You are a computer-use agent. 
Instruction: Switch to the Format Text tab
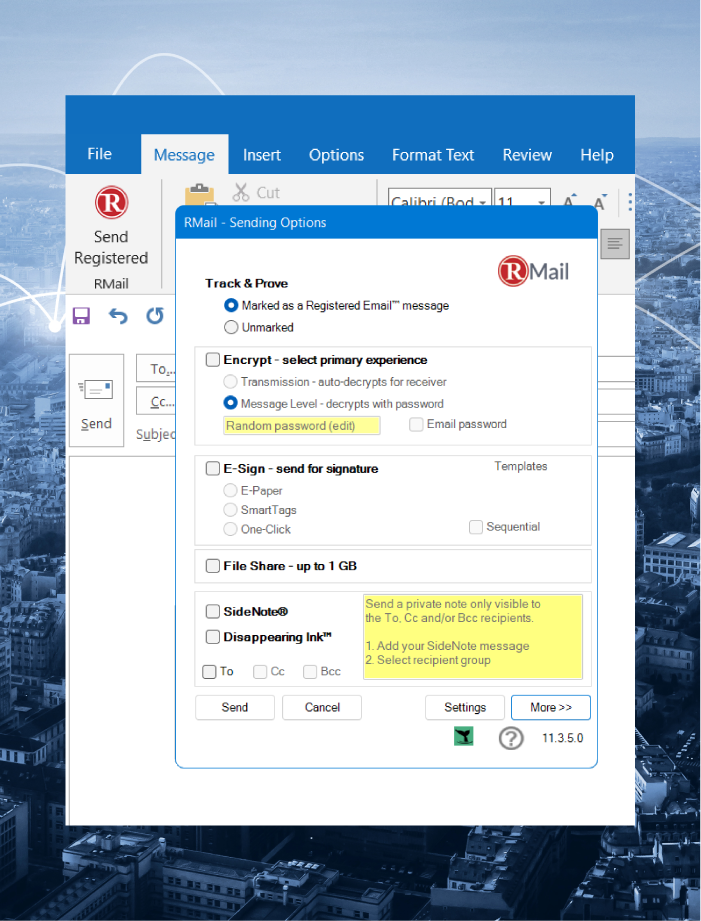point(433,155)
